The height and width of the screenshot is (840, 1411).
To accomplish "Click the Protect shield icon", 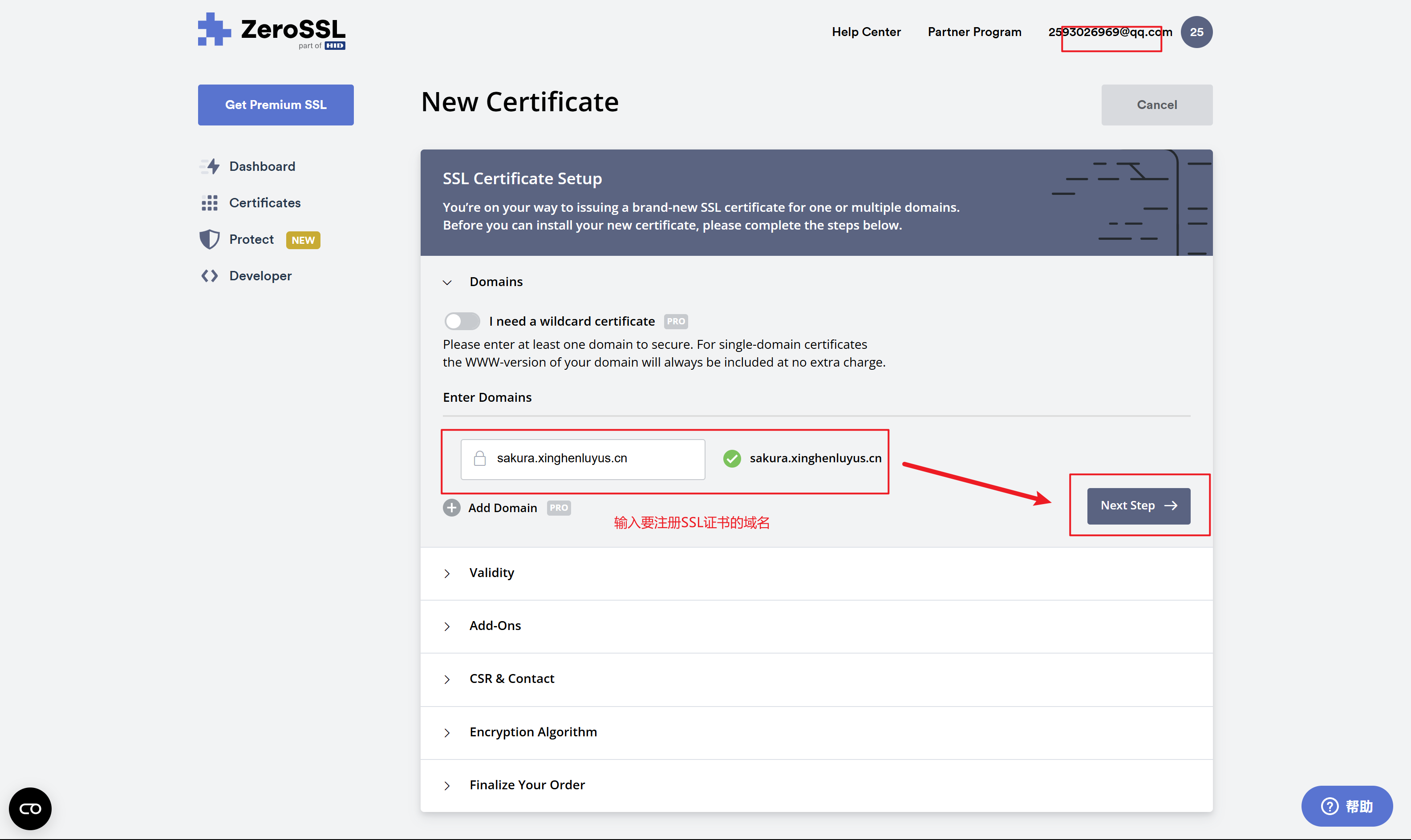I will pos(210,239).
